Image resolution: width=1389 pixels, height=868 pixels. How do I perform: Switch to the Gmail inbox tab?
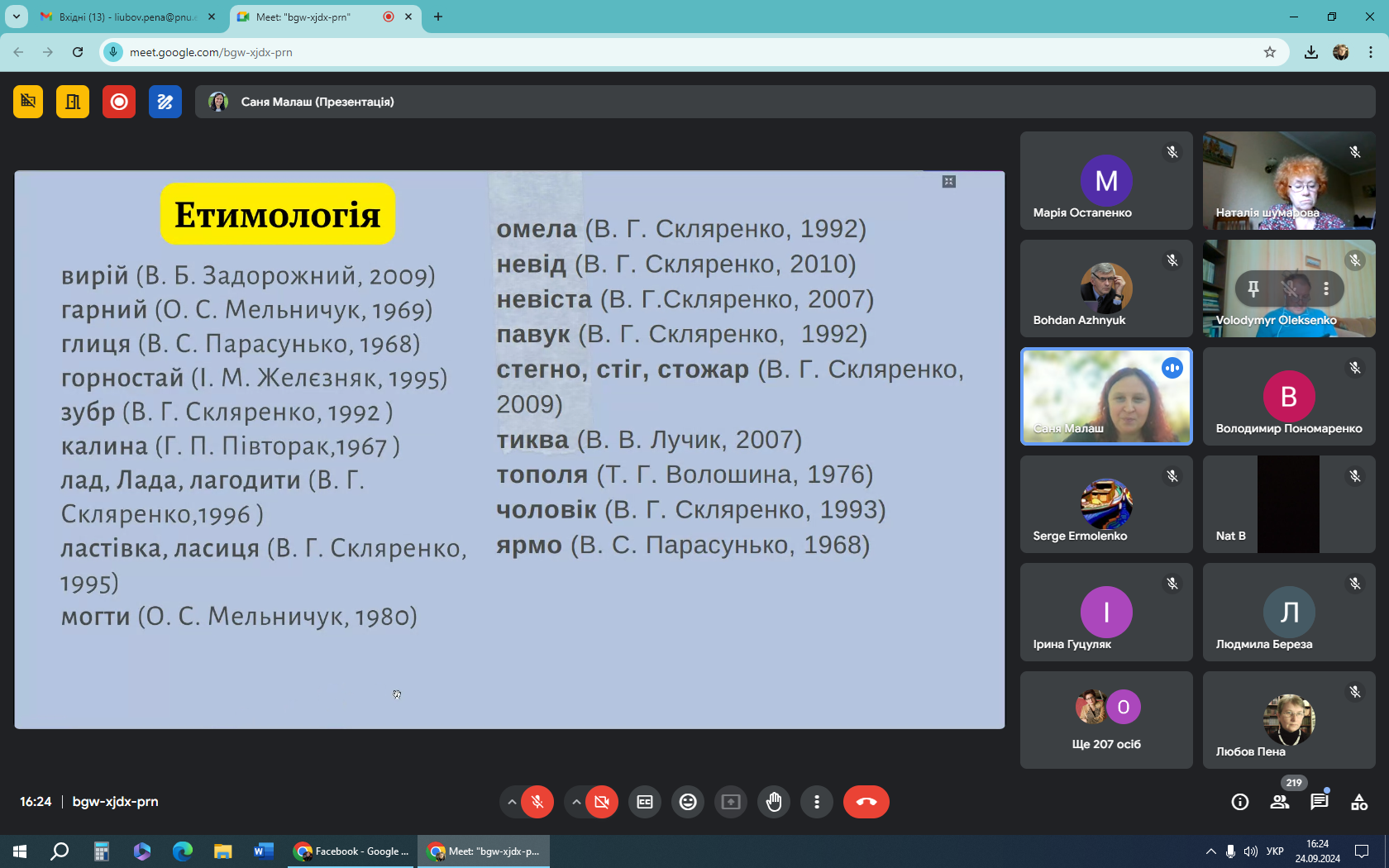coord(124,17)
